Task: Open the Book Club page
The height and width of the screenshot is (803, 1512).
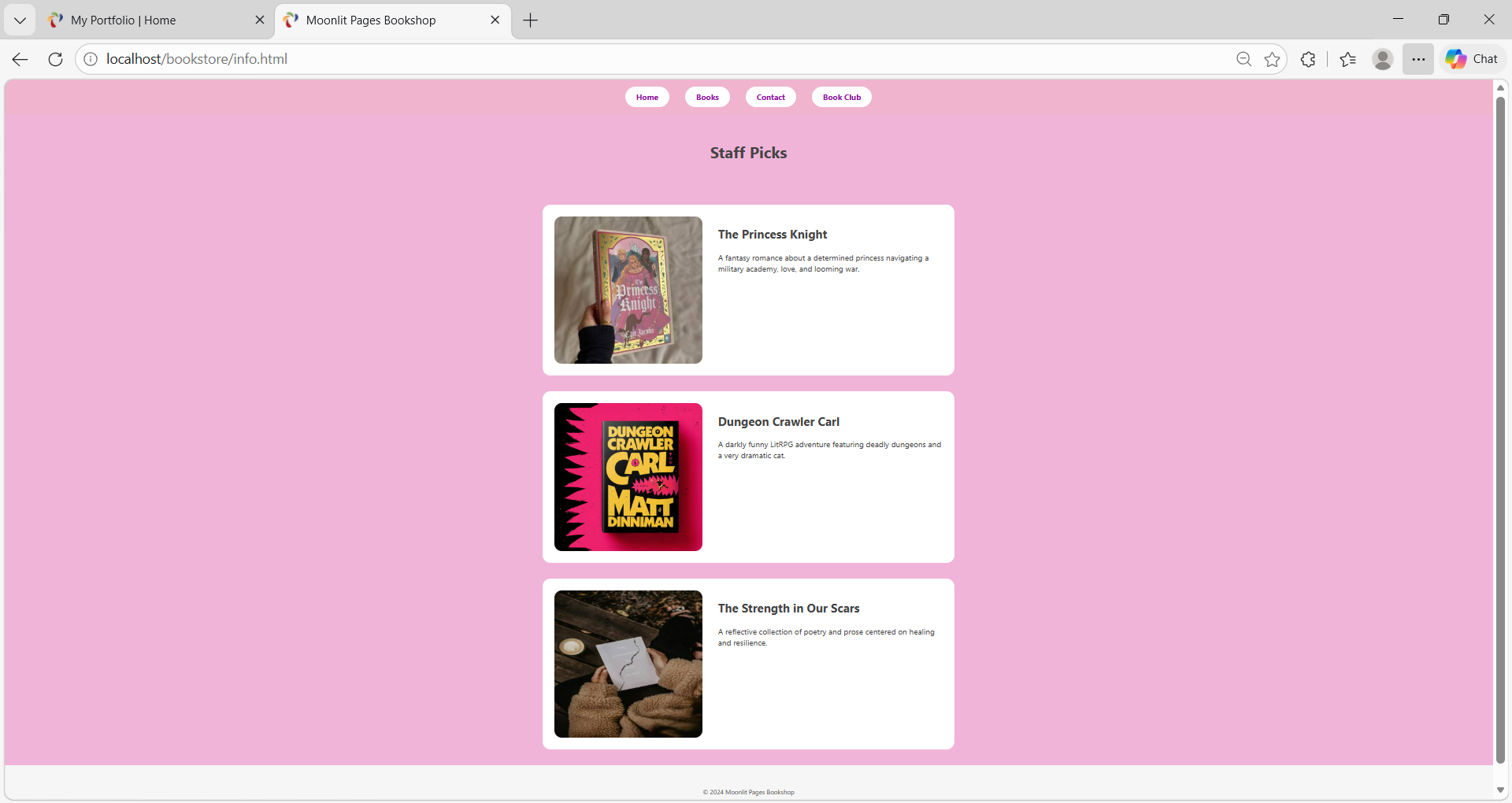Action: pyautogui.click(x=841, y=97)
